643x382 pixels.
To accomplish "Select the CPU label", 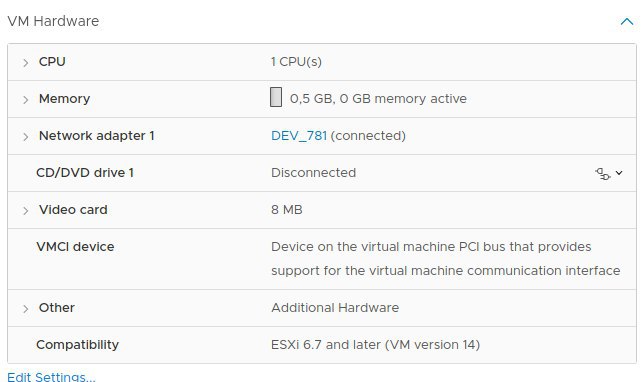I will (x=52, y=61).
